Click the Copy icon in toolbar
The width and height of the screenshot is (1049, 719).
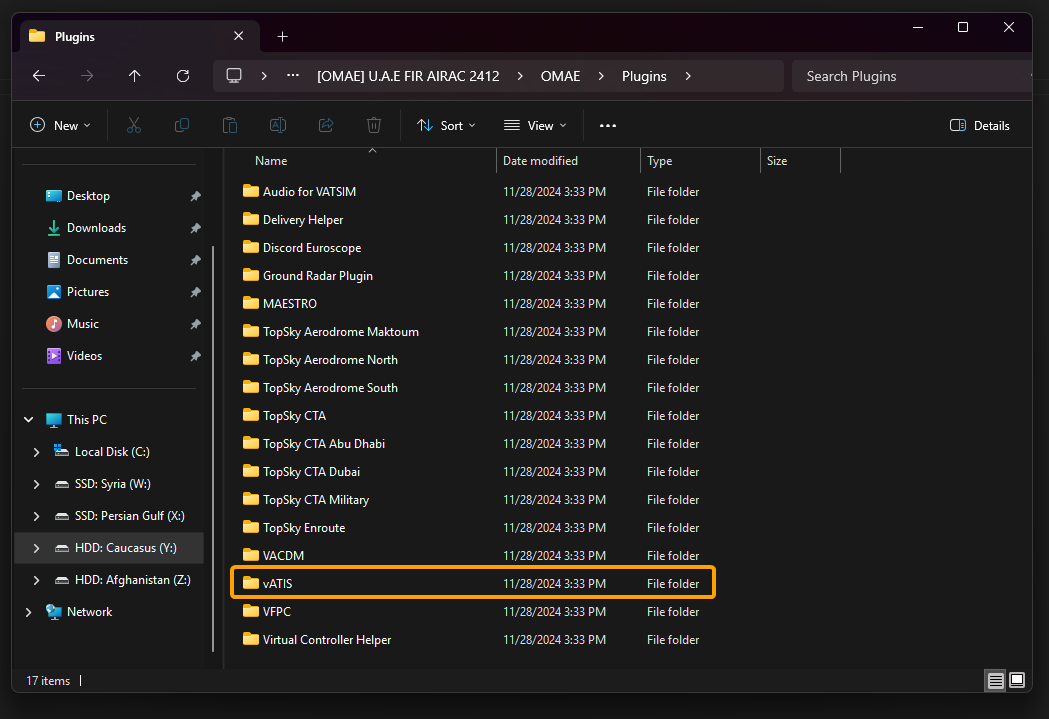[x=182, y=125]
